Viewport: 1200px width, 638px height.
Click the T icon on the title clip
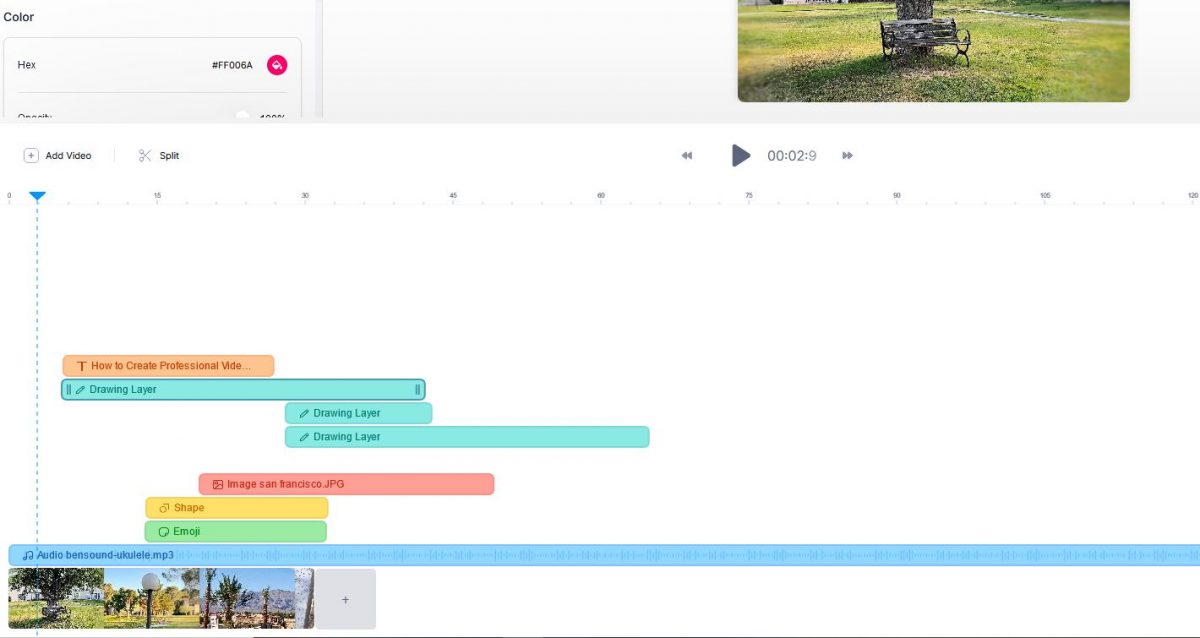(81, 365)
